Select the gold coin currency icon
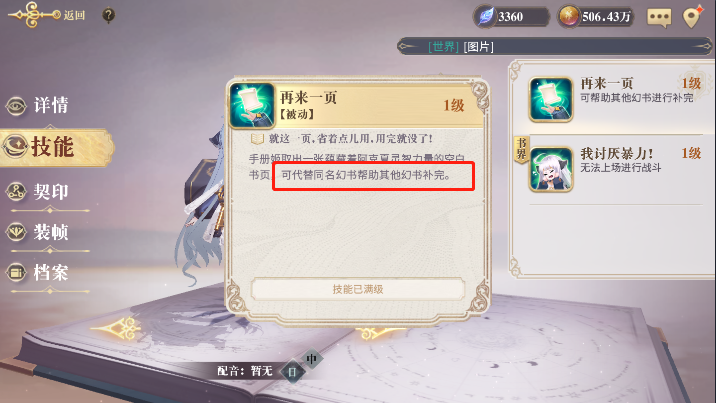The image size is (716, 403). (569, 17)
